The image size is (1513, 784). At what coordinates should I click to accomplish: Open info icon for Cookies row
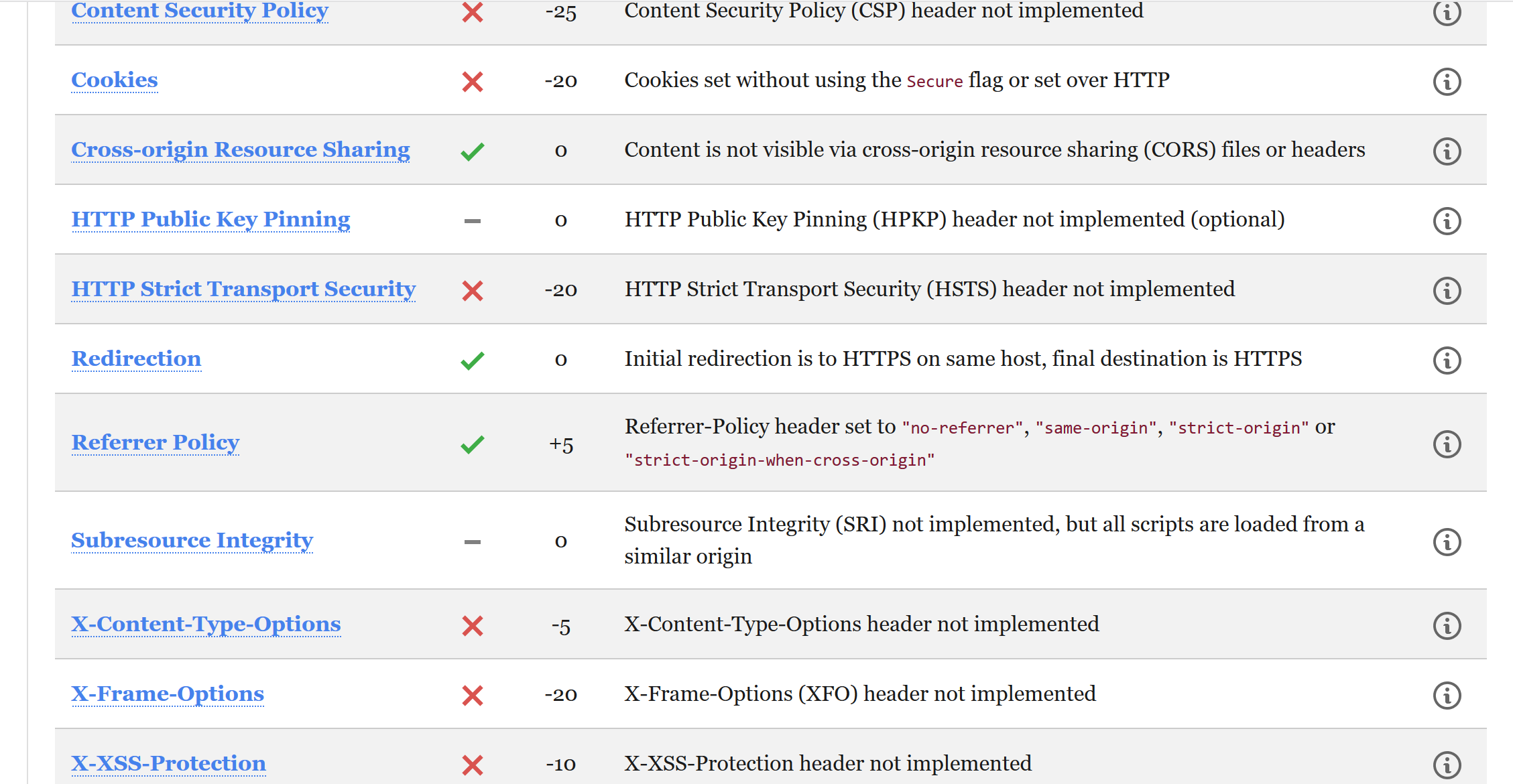click(1447, 82)
